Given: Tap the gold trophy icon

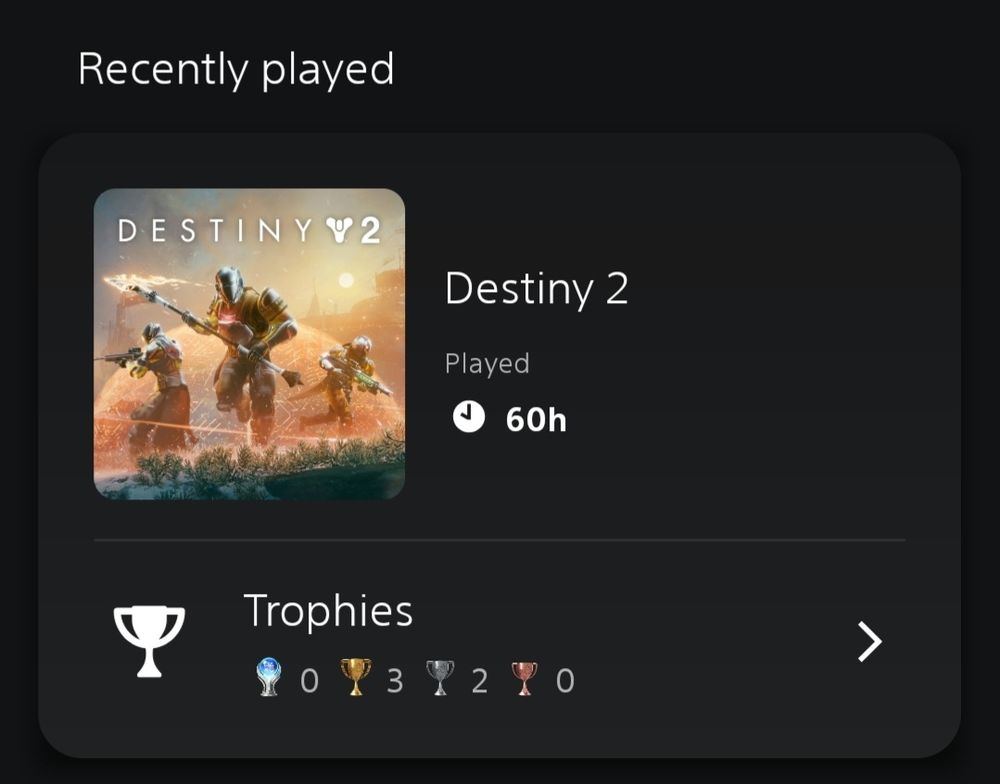Looking at the screenshot, I should (x=355, y=677).
